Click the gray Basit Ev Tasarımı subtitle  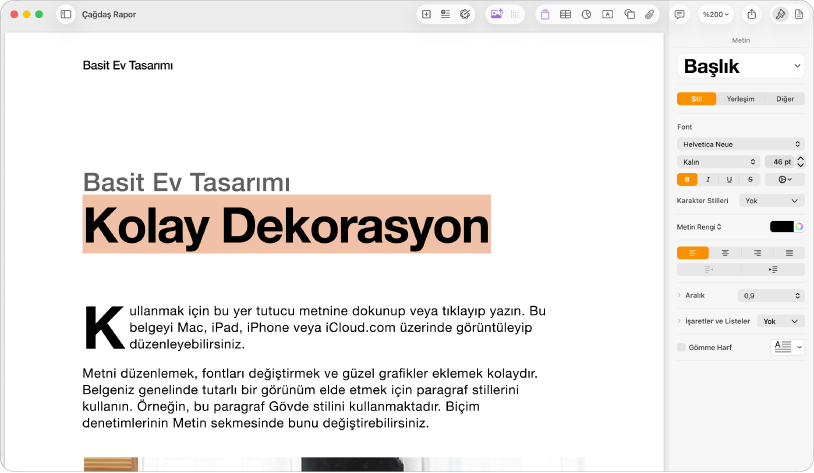tap(186, 182)
